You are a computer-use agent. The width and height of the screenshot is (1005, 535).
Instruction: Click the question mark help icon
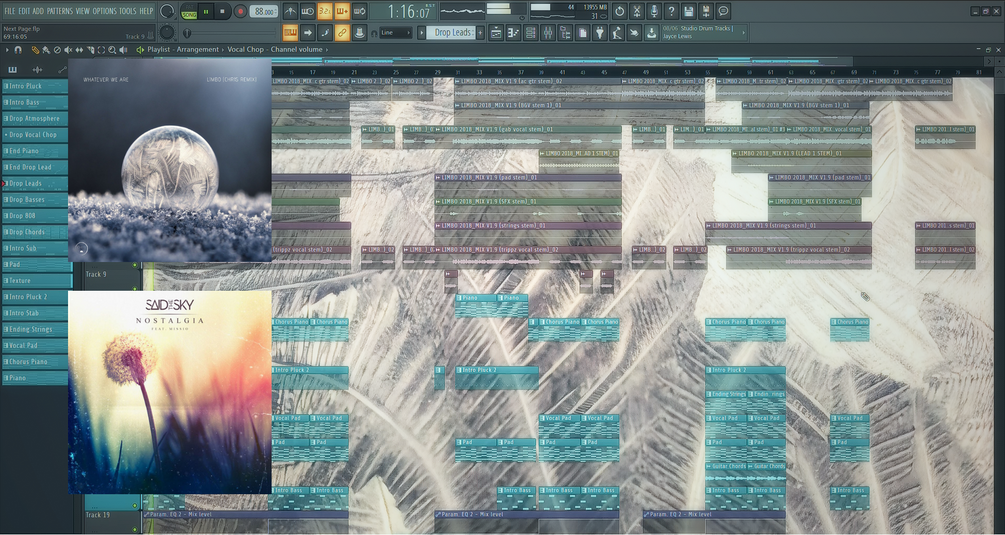pos(671,11)
